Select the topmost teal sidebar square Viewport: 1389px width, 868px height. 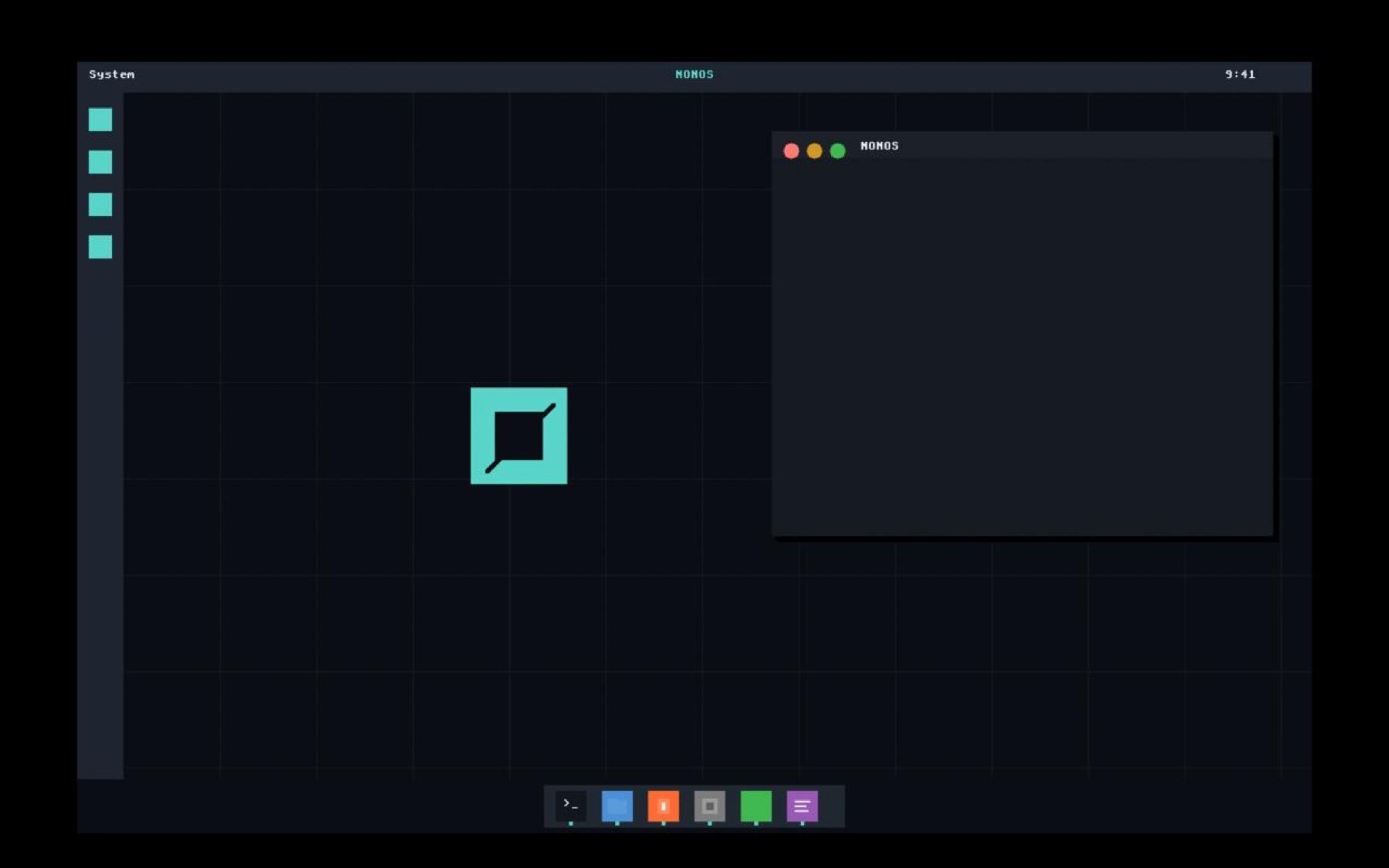click(x=100, y=120)
